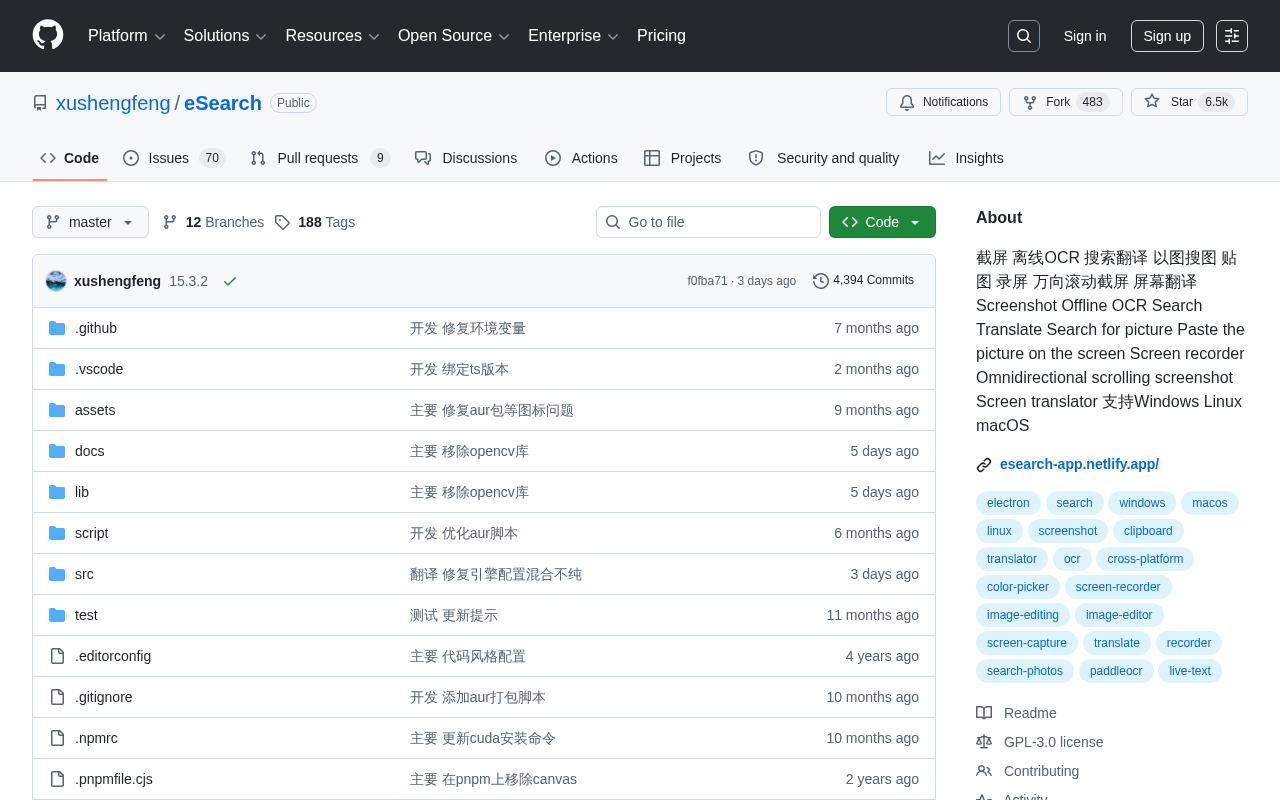The height and width of the screenshot is (800, 1280).
Task: Click the script folder icon
Action: pos(57,533)
